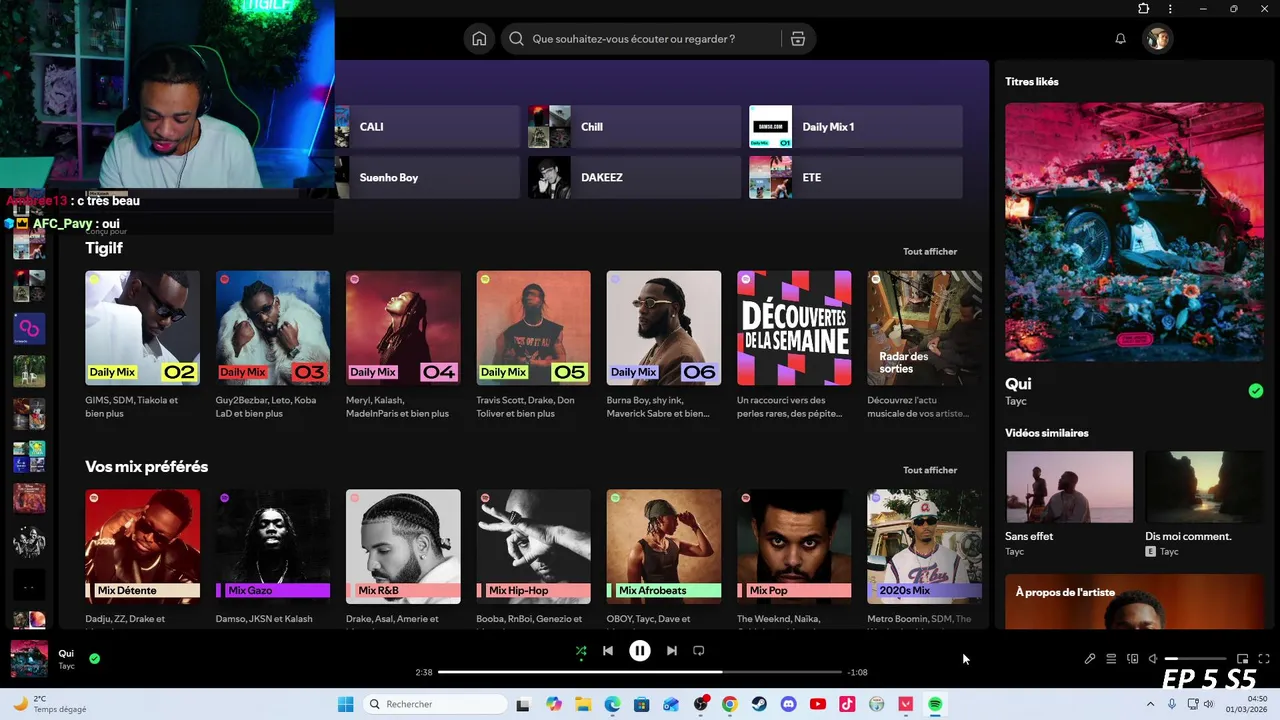Toggle shuffle playback
1280x720 pixels.
pyautogui.click(x=581, y=651)
